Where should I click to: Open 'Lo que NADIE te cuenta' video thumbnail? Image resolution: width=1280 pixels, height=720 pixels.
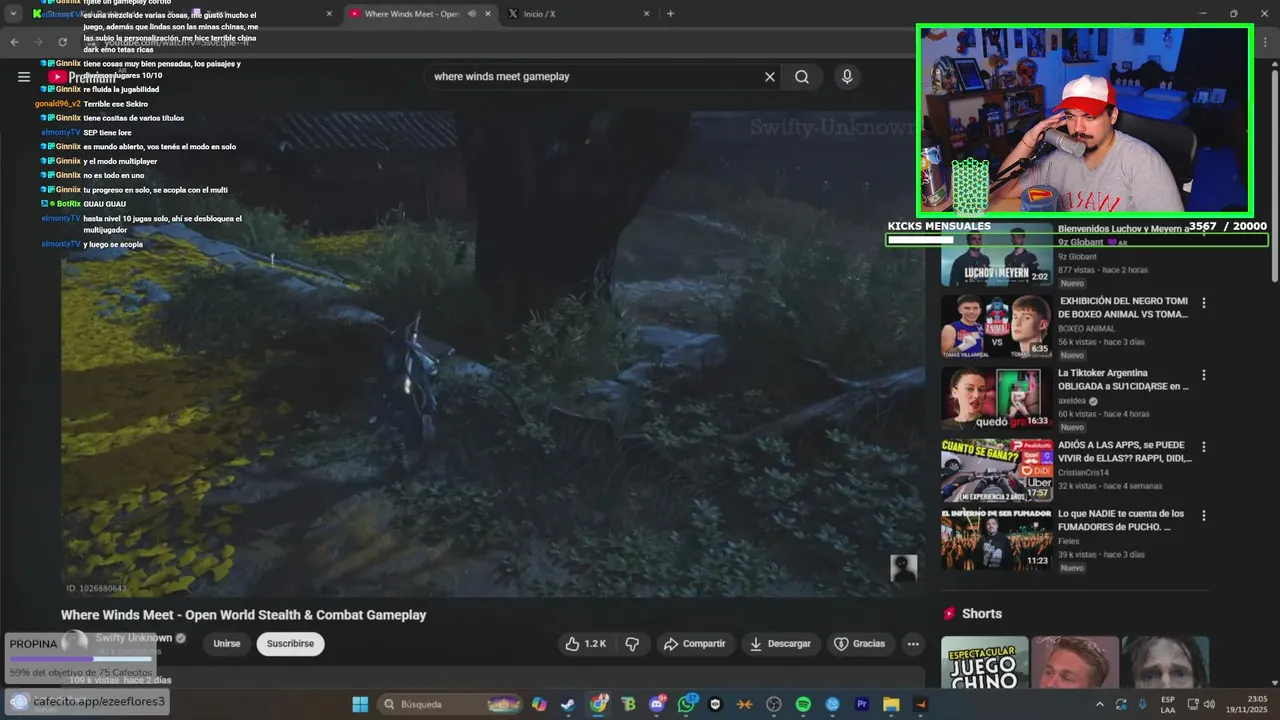click(x=996, y=539)
